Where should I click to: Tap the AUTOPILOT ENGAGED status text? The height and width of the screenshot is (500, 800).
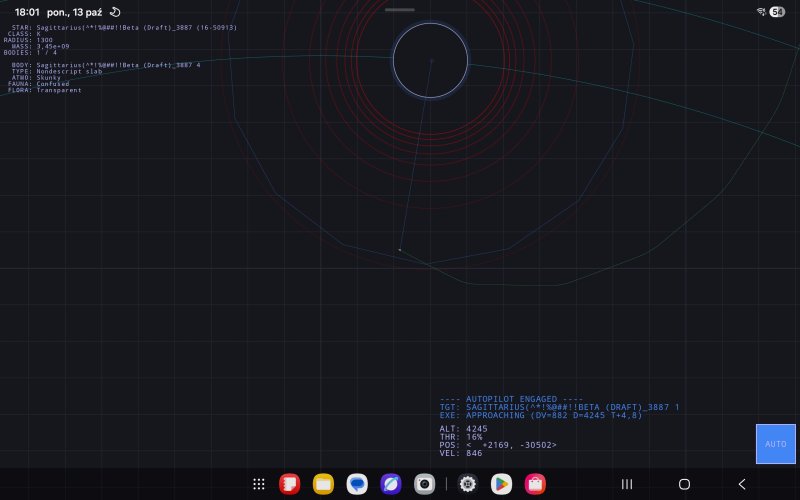click(x=510, y=398)
